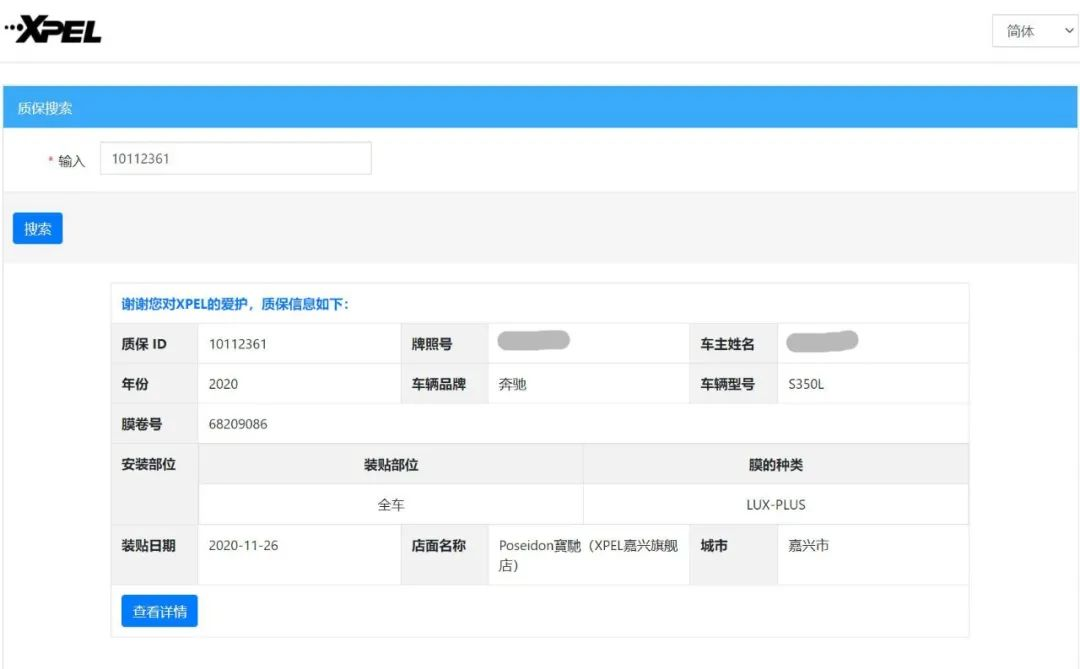Image resolution: width=1080 pixels, height=669 pixels.
Task: Click the 车辆型号 label
Action: pyautogui.click(x=727, y=384)
